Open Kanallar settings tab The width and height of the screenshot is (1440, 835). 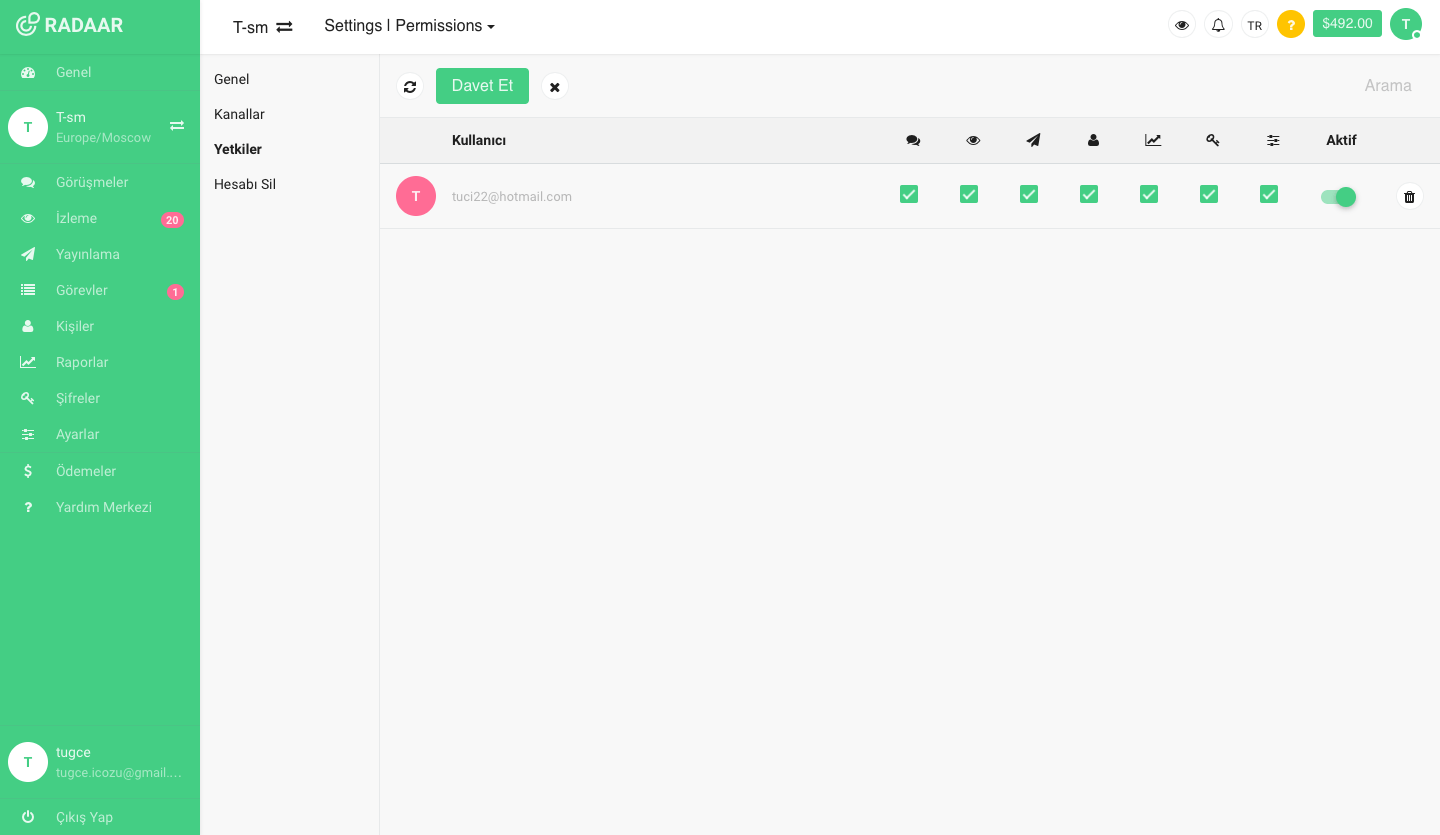point(239,114)
